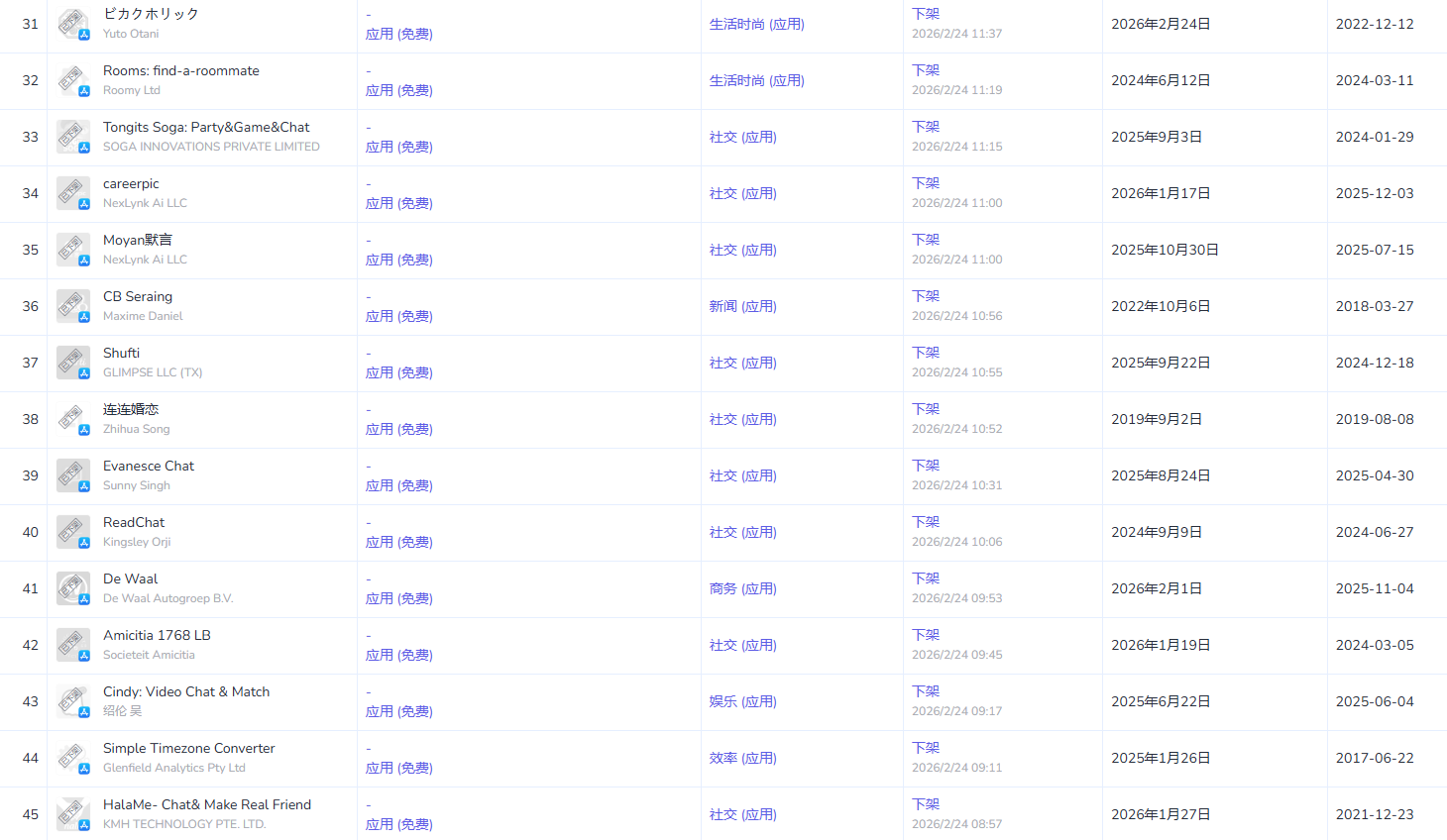The height and width of the screenshot is (840, 1447).
Task: Click the HalaMe app icon
Action: [x=73, y=814]
